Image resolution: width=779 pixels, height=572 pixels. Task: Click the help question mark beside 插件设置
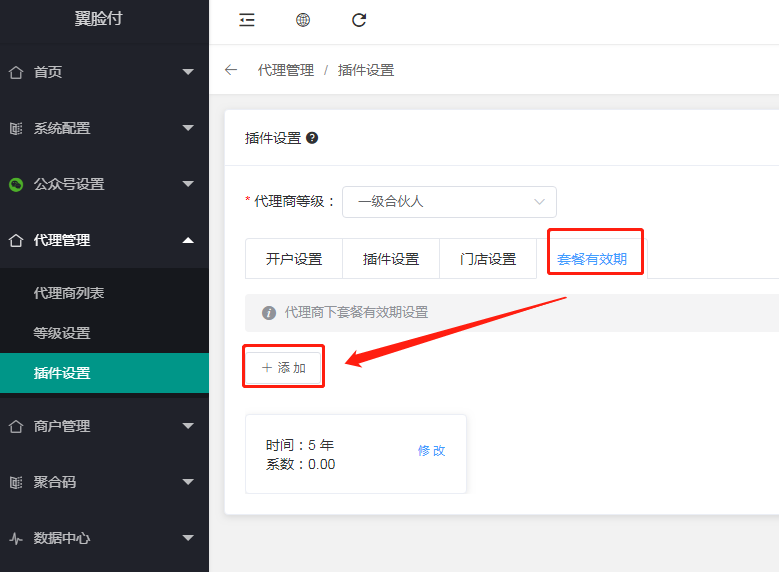pyautogui.click(x=312, y=138)
